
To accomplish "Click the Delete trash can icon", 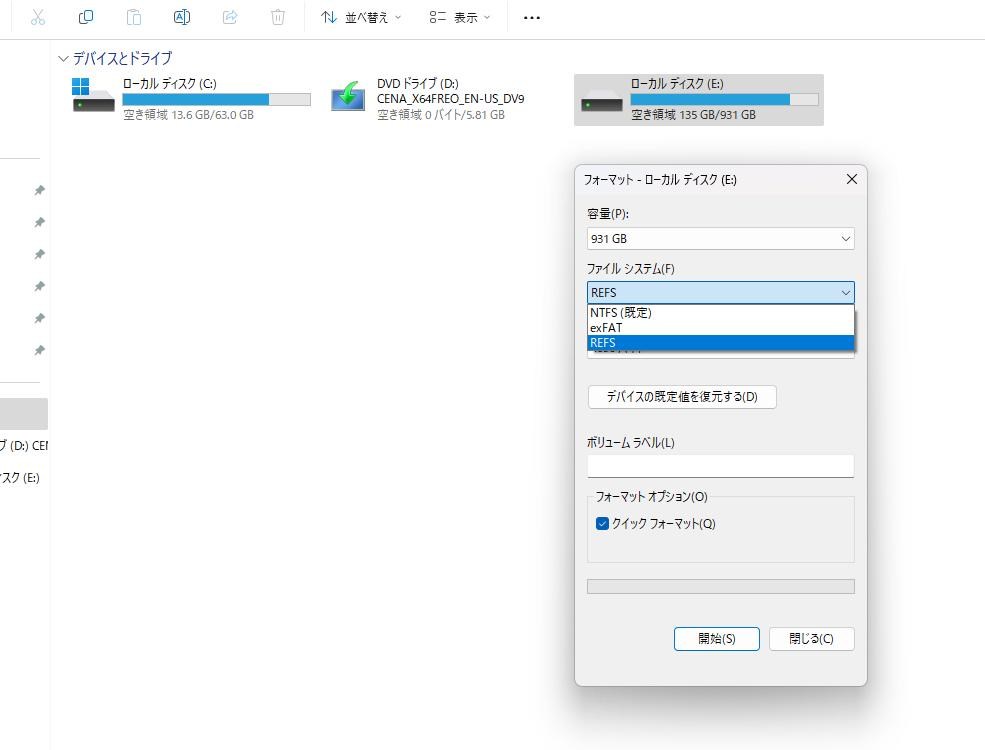I will click(x=278, y=17).
